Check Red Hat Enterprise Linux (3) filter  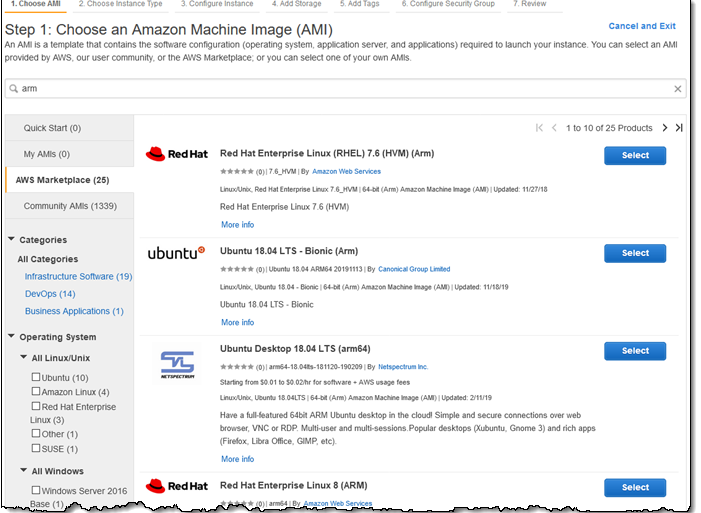36,406
